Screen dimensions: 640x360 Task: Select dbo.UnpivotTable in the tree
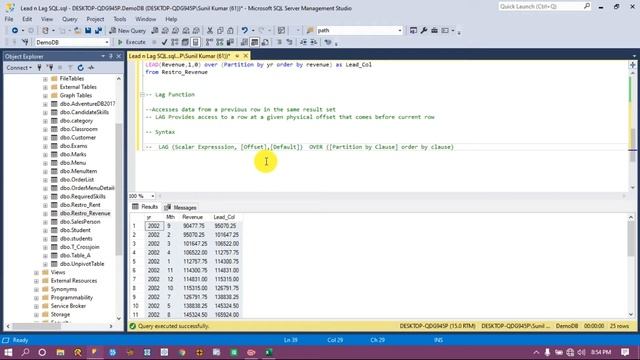tap(82, 264)
